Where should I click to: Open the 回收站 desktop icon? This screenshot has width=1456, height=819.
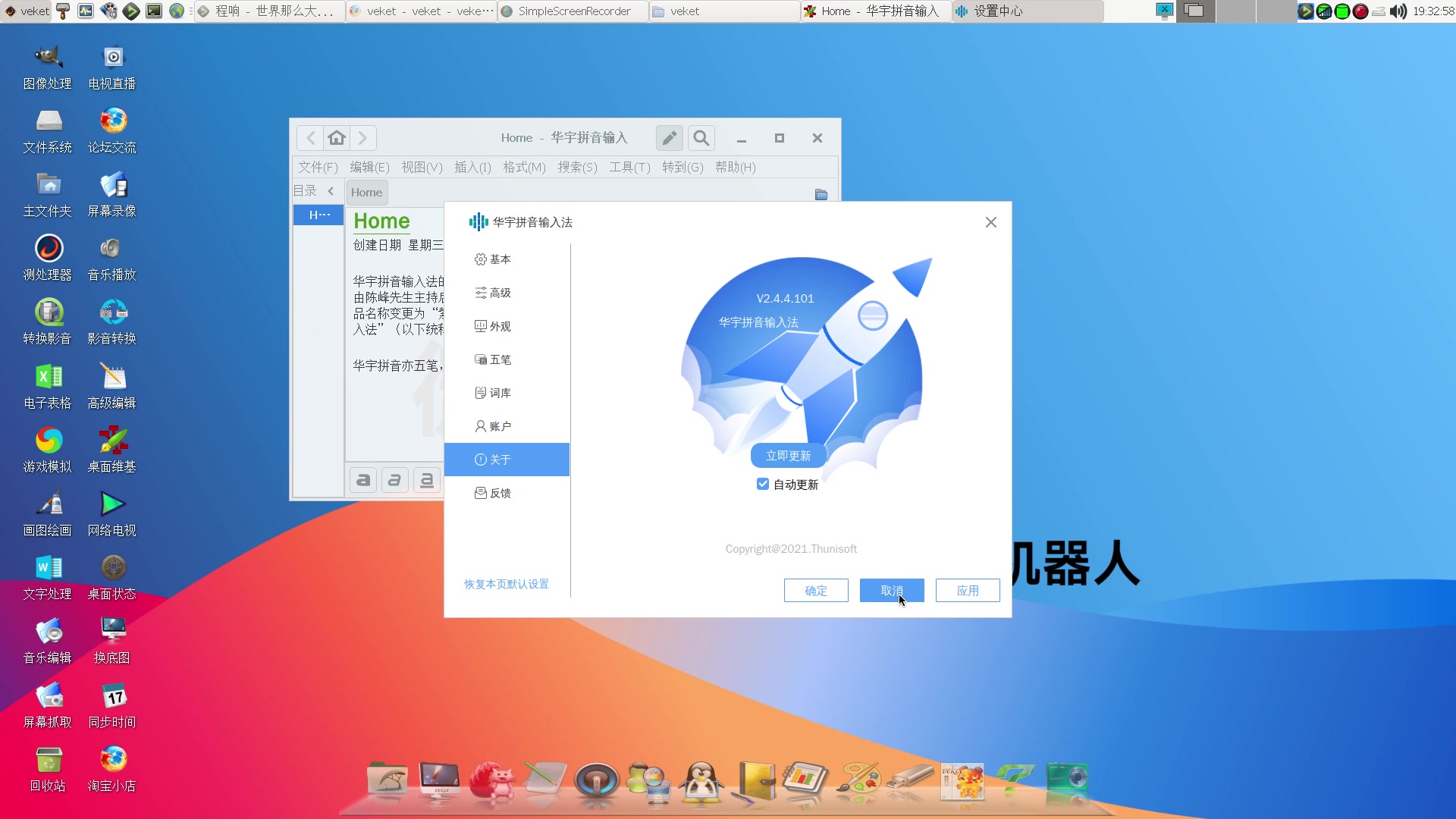pyautogui.click(x=48, y=770)
